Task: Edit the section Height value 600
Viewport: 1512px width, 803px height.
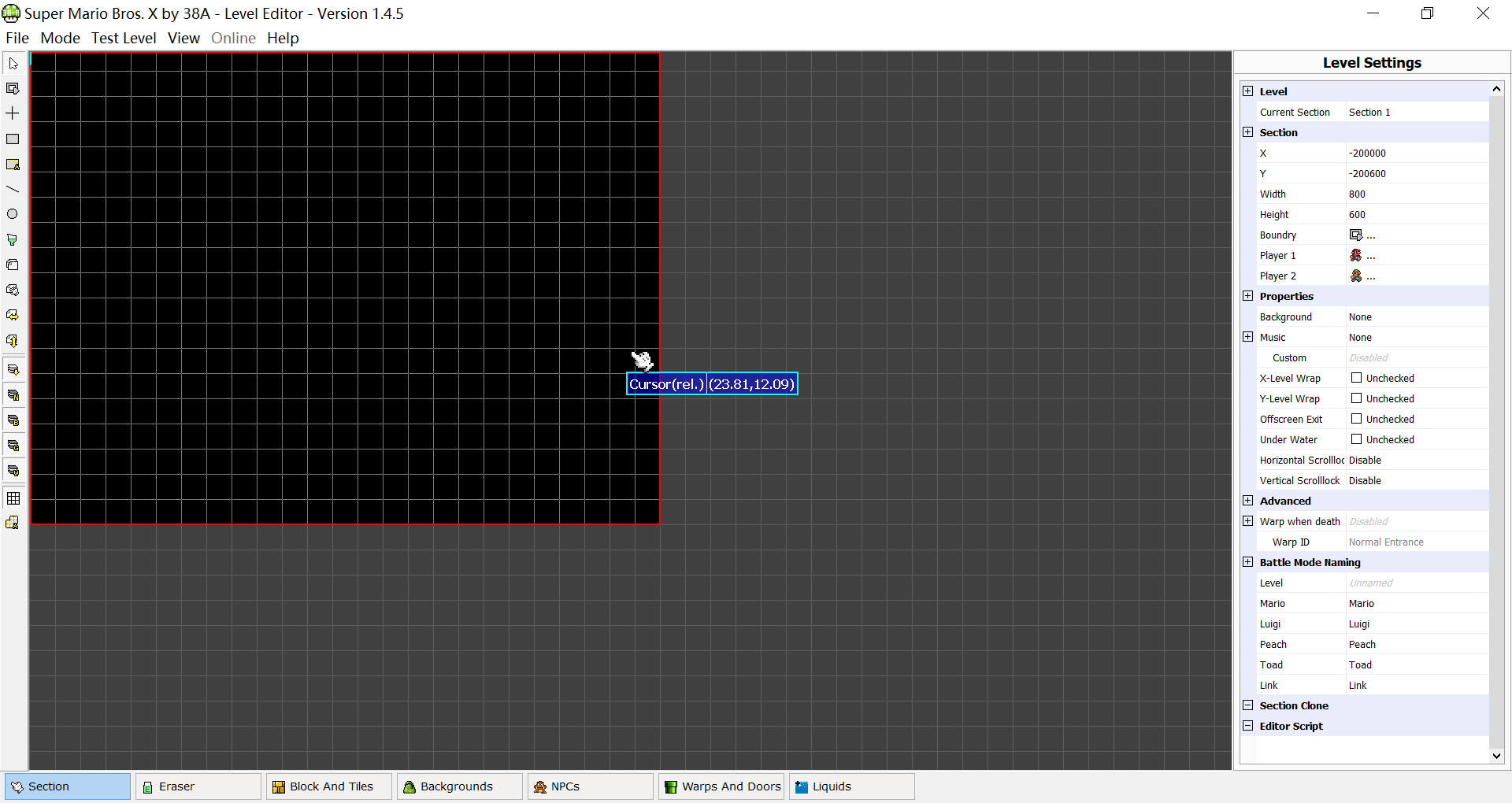Action: [1417, 214]
